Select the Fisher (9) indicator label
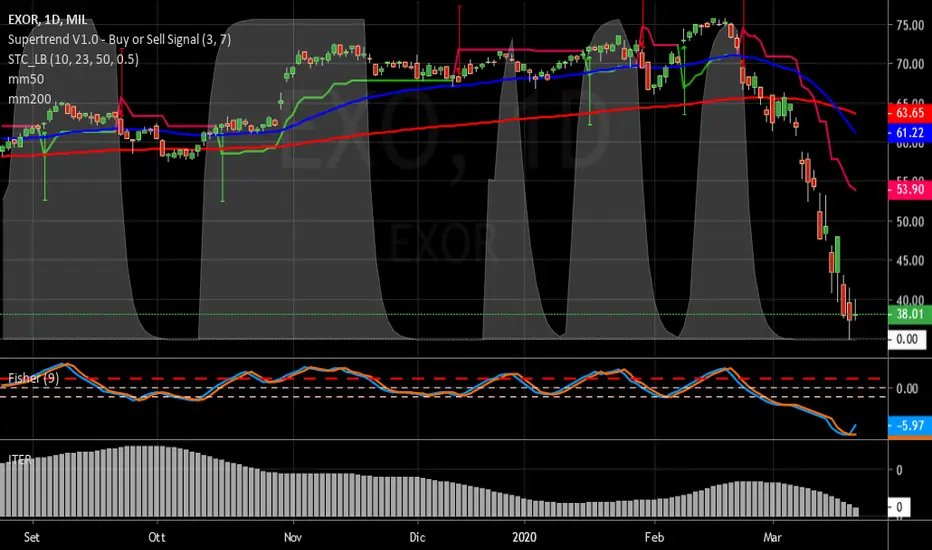The image size is (932, 550). tap(33, 378)
